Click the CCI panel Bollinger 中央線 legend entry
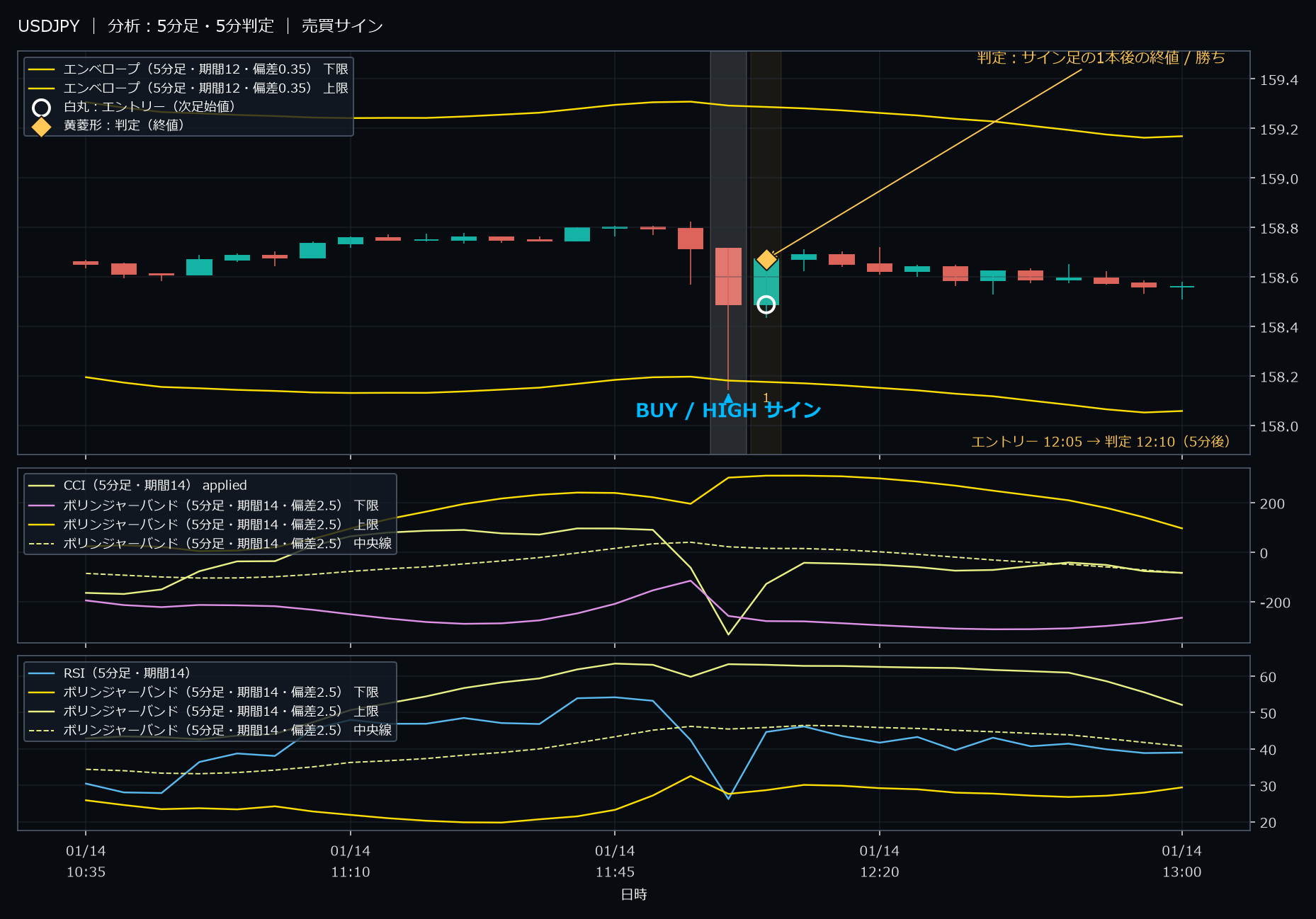 tap(210, 544)
